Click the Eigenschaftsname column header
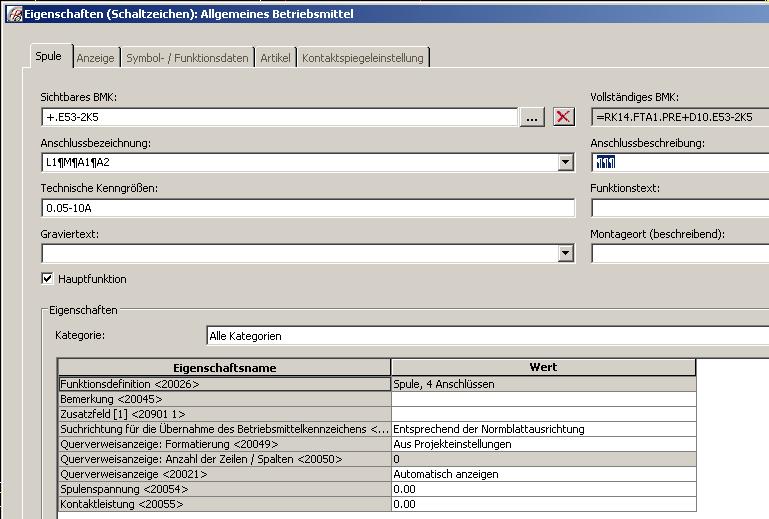Viewport: 769px width, 519px height. (x=225, y=367)
